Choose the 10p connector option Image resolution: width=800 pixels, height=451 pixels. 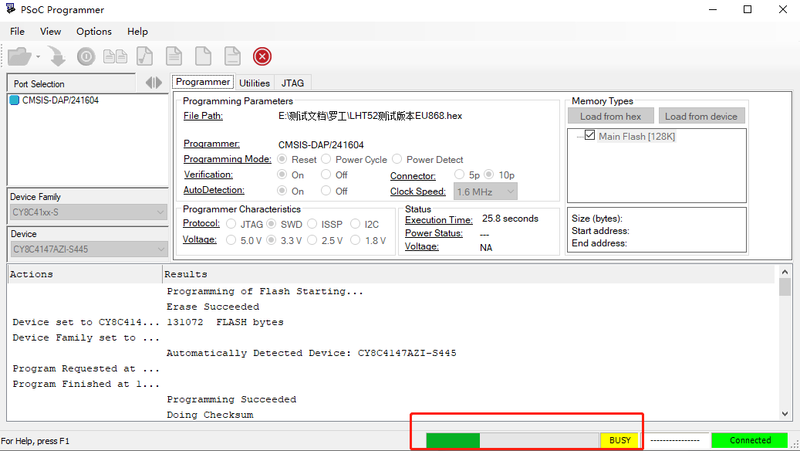pyautogui.click(x=489, y=174)
